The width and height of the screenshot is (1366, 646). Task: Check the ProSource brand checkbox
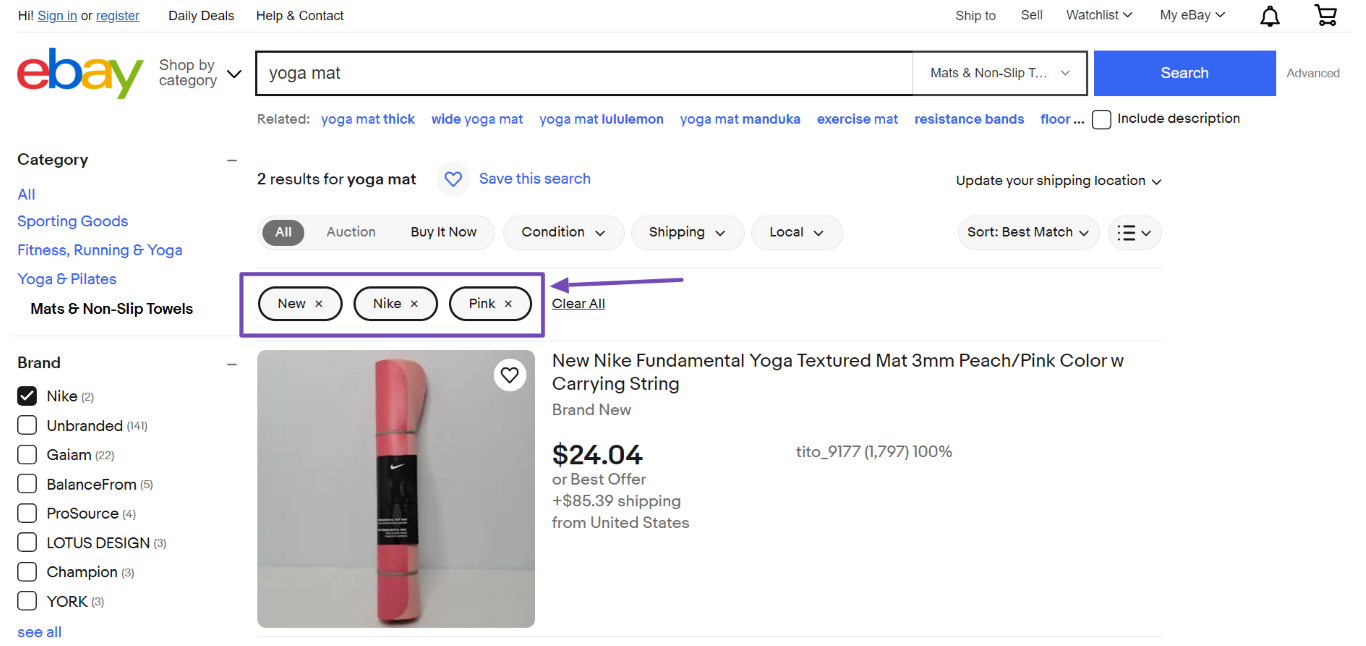tap(27, 513)
